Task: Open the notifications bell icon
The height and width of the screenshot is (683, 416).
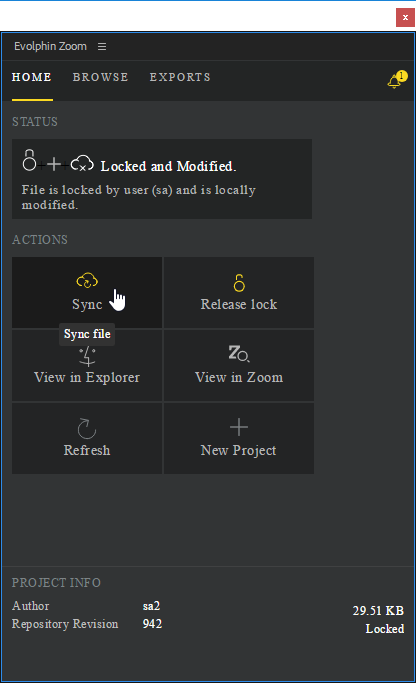Action: click(396, 80)
